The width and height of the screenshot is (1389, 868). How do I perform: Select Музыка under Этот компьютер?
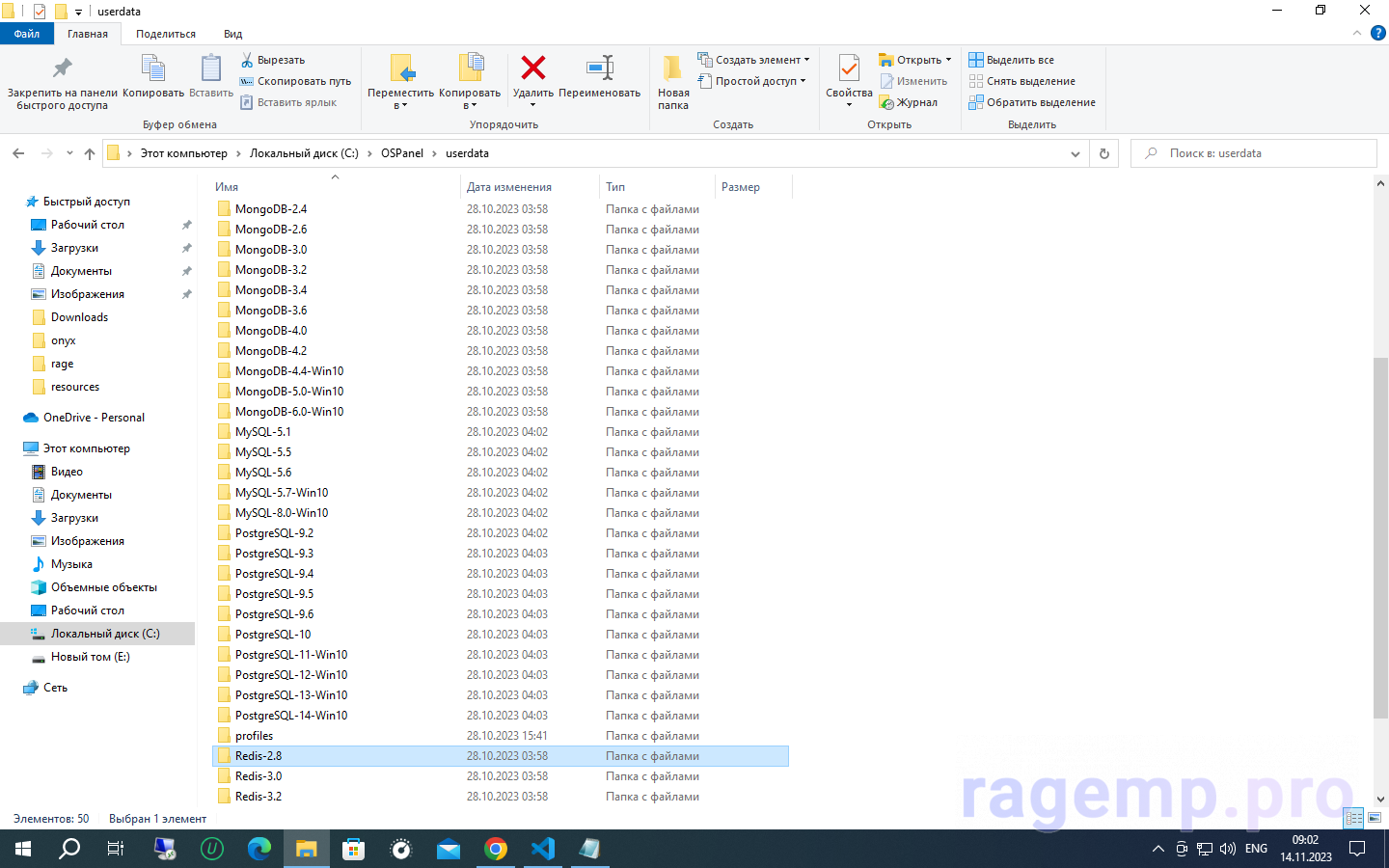click(x=71, y=564)
